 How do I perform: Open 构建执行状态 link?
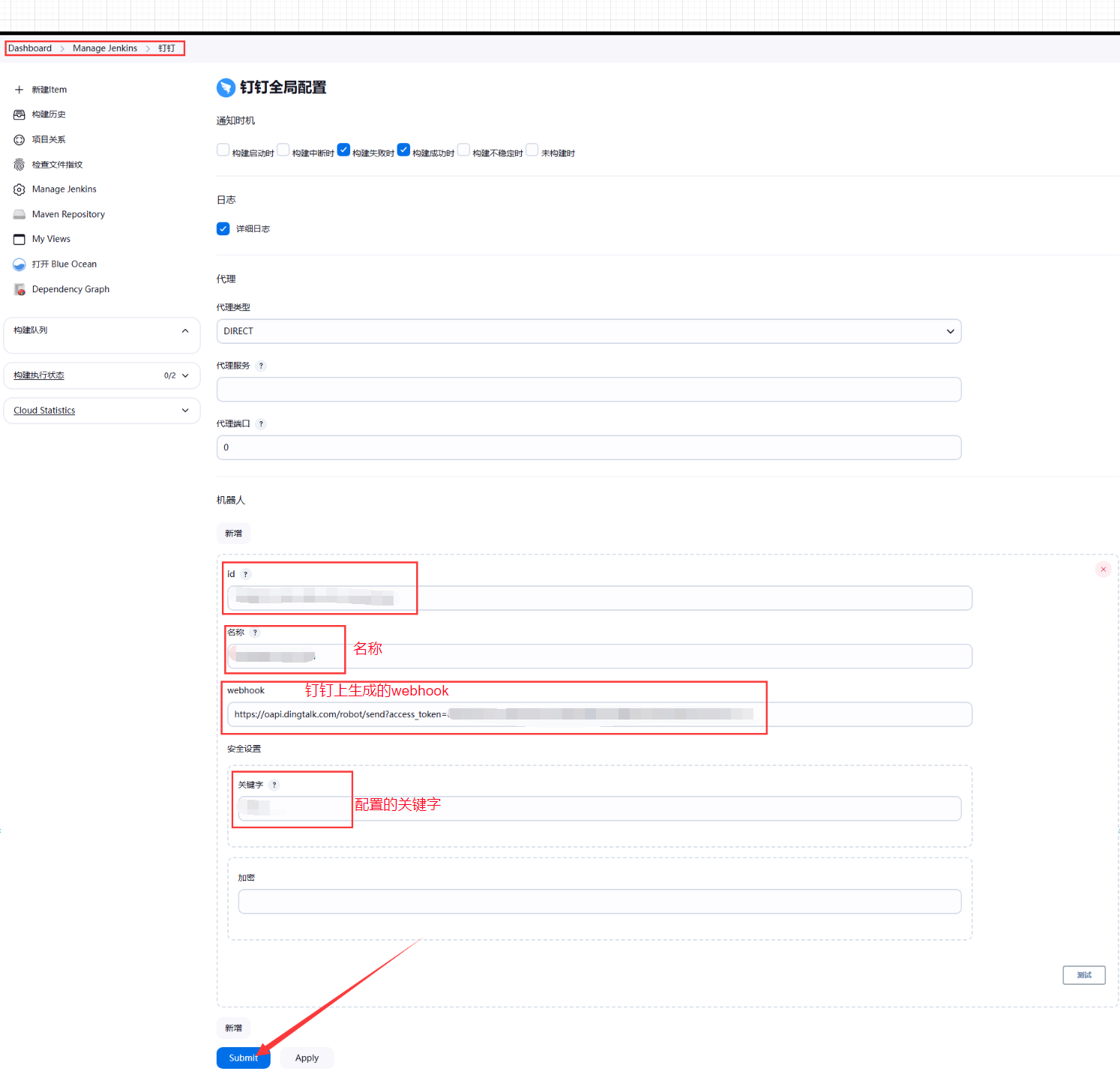(39, 375)
